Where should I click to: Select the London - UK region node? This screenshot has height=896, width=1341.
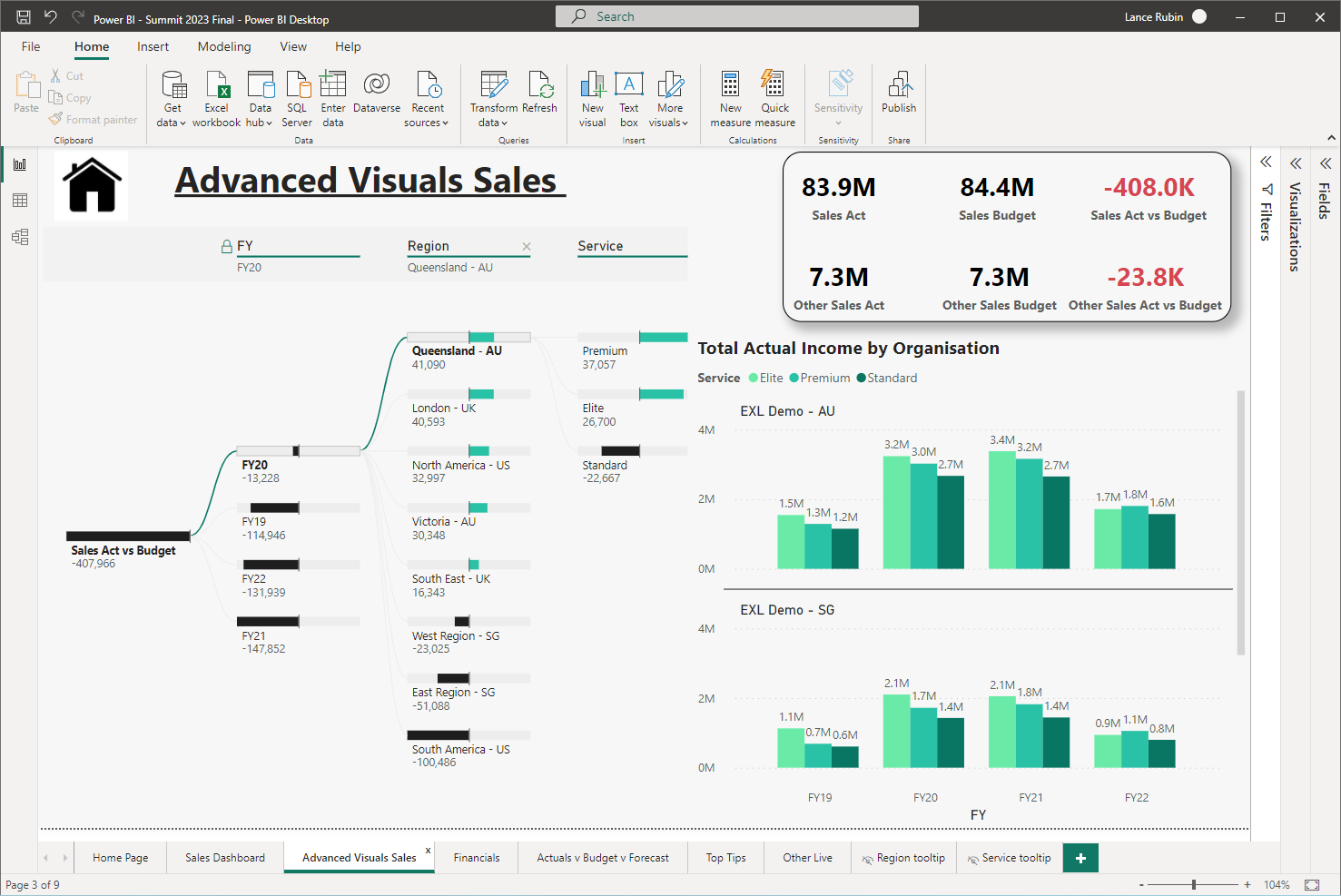click(x=468, y=408)
